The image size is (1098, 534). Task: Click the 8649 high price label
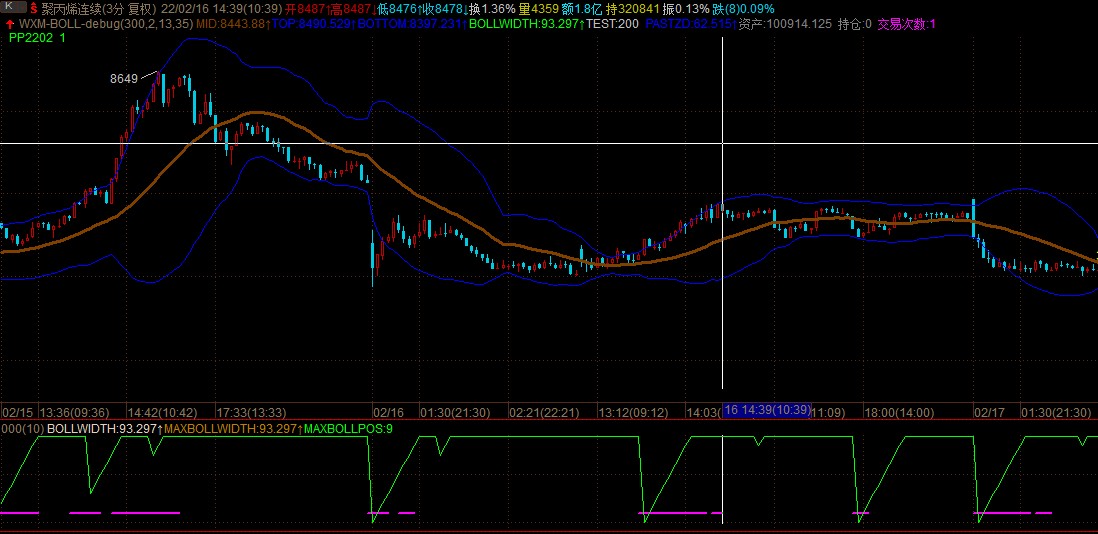coord(124,79)
